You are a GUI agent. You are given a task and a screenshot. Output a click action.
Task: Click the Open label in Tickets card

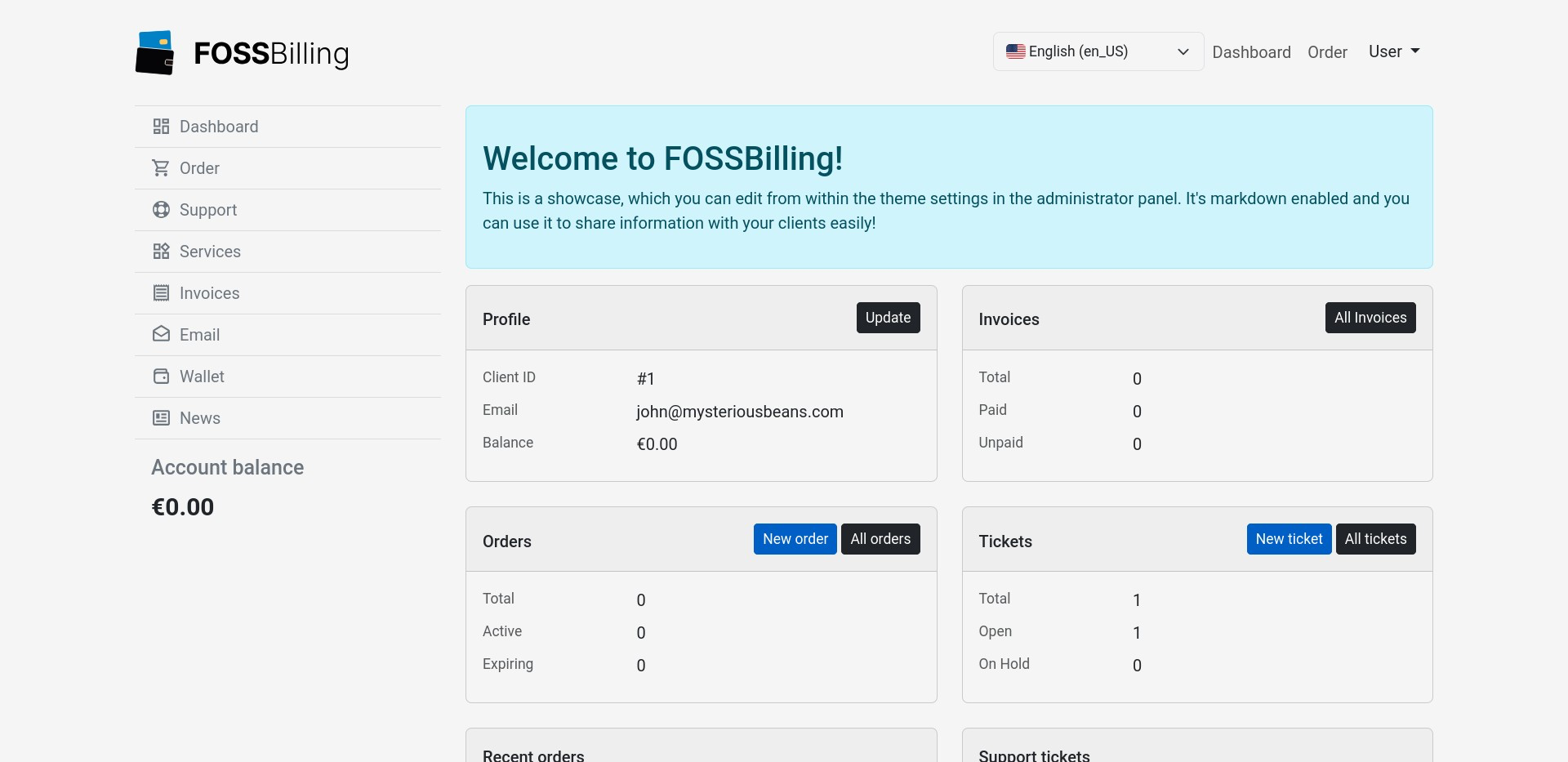(x=995, y=631)
